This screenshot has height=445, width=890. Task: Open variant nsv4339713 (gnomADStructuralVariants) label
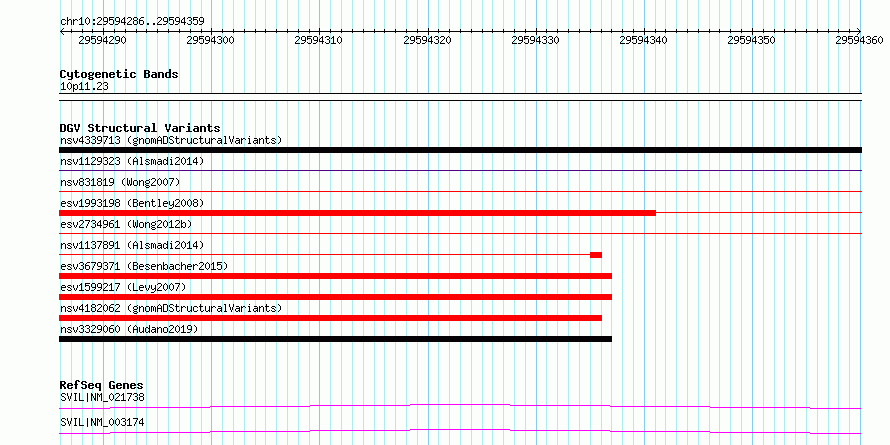(x=171, y=140)
